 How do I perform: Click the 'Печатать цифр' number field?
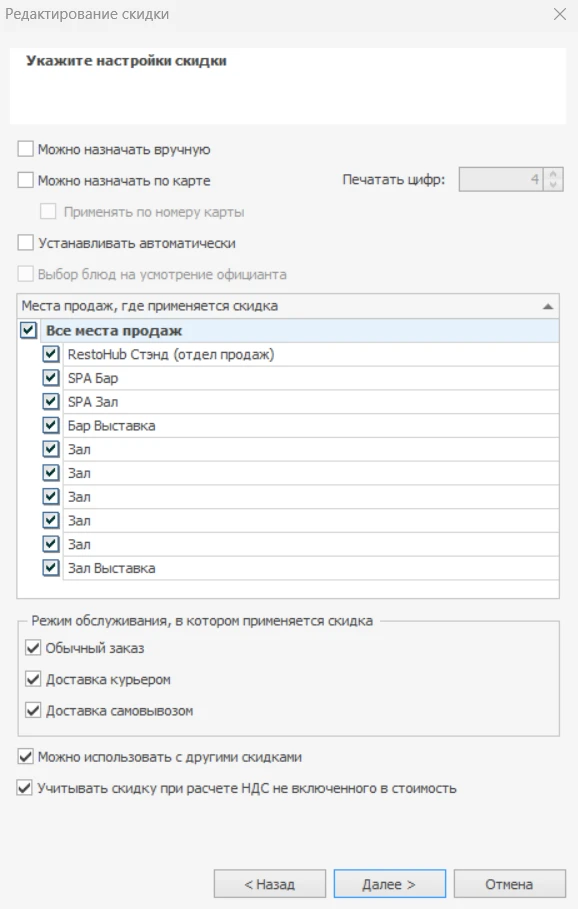pos(502,180)
